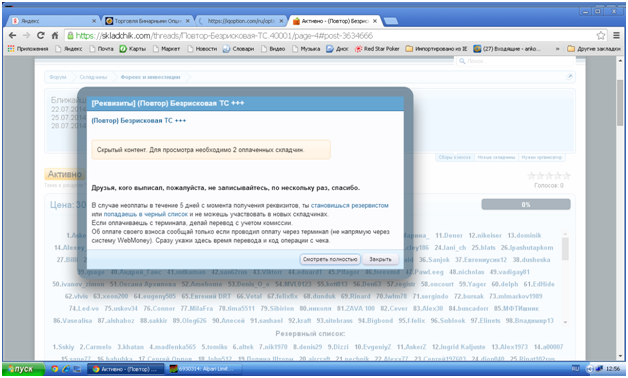Open the Словари bookmark
The height and width of the screenshot is (378, 628).
(239, 49)
